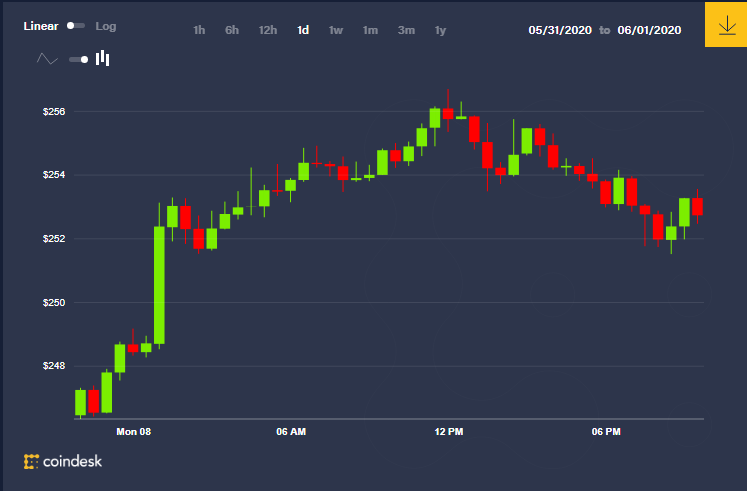Viewport: 747px width, 491px height.
Task: Click the red candle at the 12 PM peak
Action: 448,113
